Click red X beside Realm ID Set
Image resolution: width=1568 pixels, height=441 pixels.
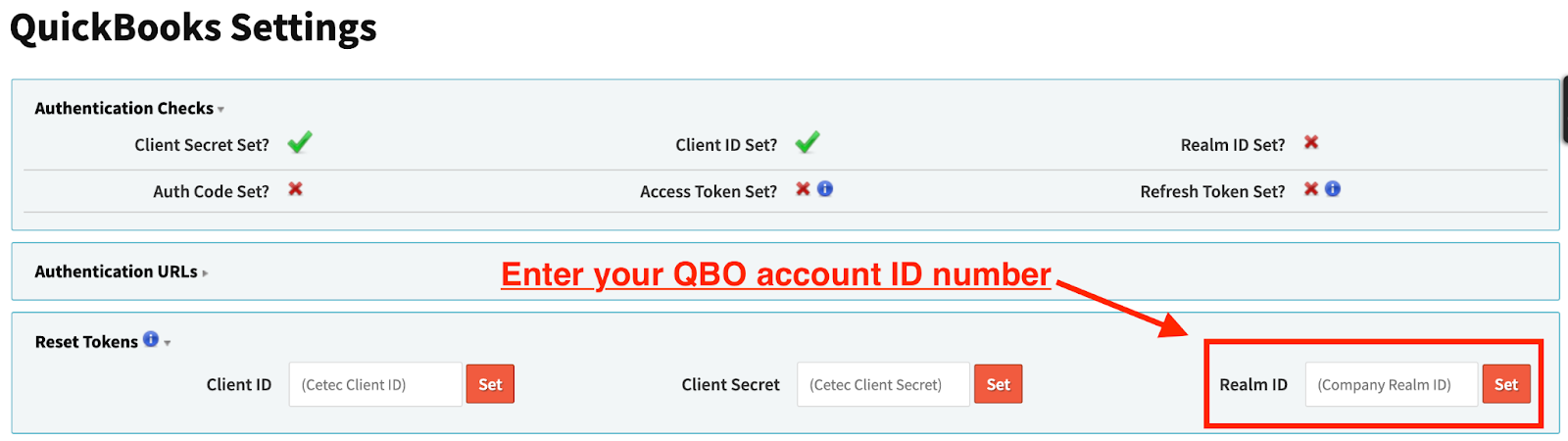(x=1311, y=143)
